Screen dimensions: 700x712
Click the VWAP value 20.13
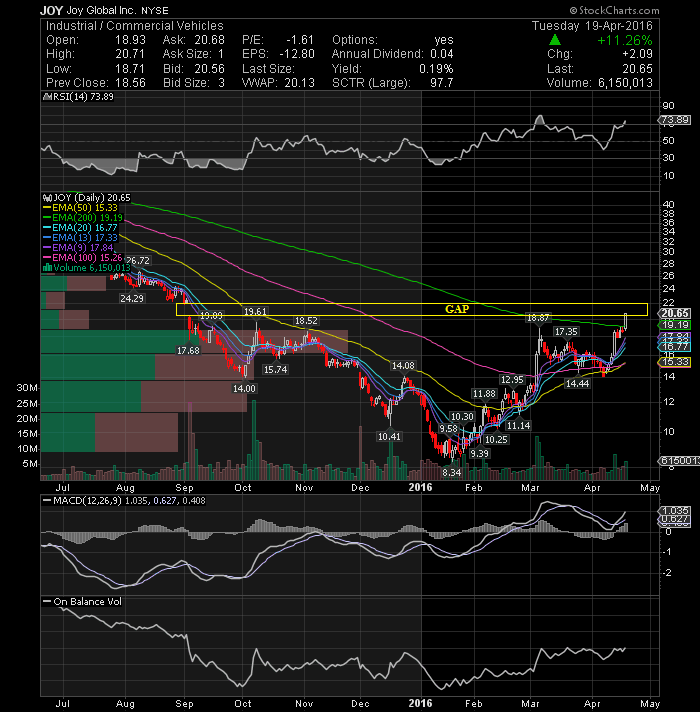click(x=300, y=83)
